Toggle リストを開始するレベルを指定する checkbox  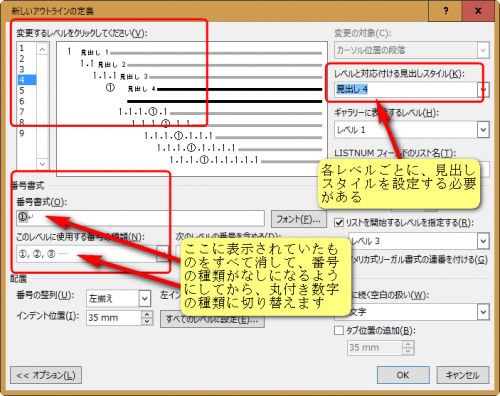339,223
